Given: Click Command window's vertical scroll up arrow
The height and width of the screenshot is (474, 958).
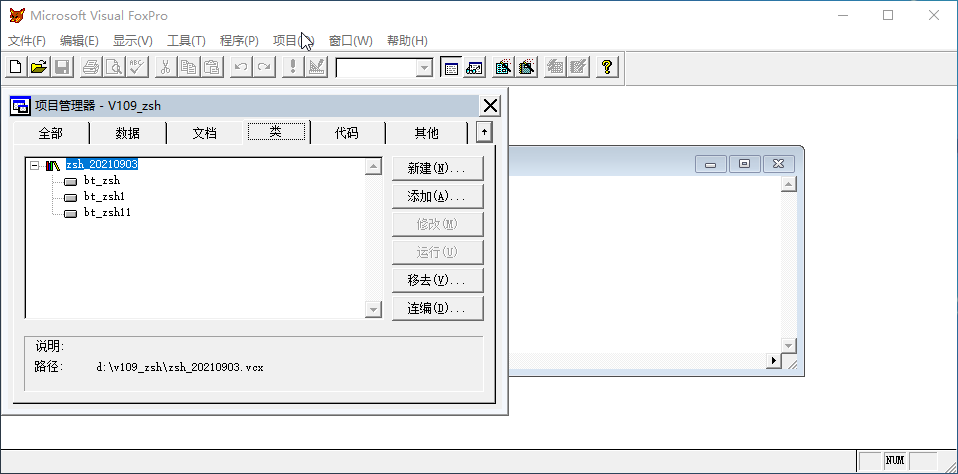Looking at the screenshot, I should click(x=789, y=184).
